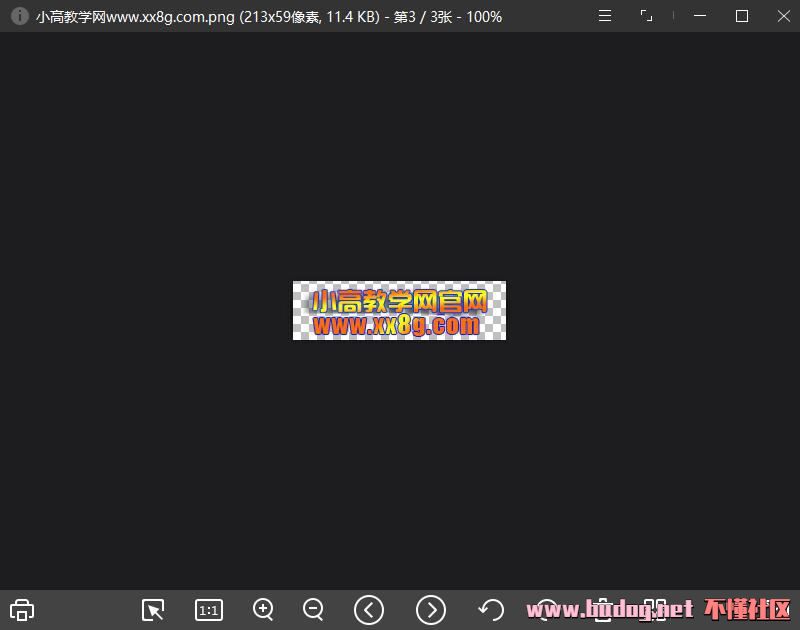Click the displayed logo image

point(399,310)
